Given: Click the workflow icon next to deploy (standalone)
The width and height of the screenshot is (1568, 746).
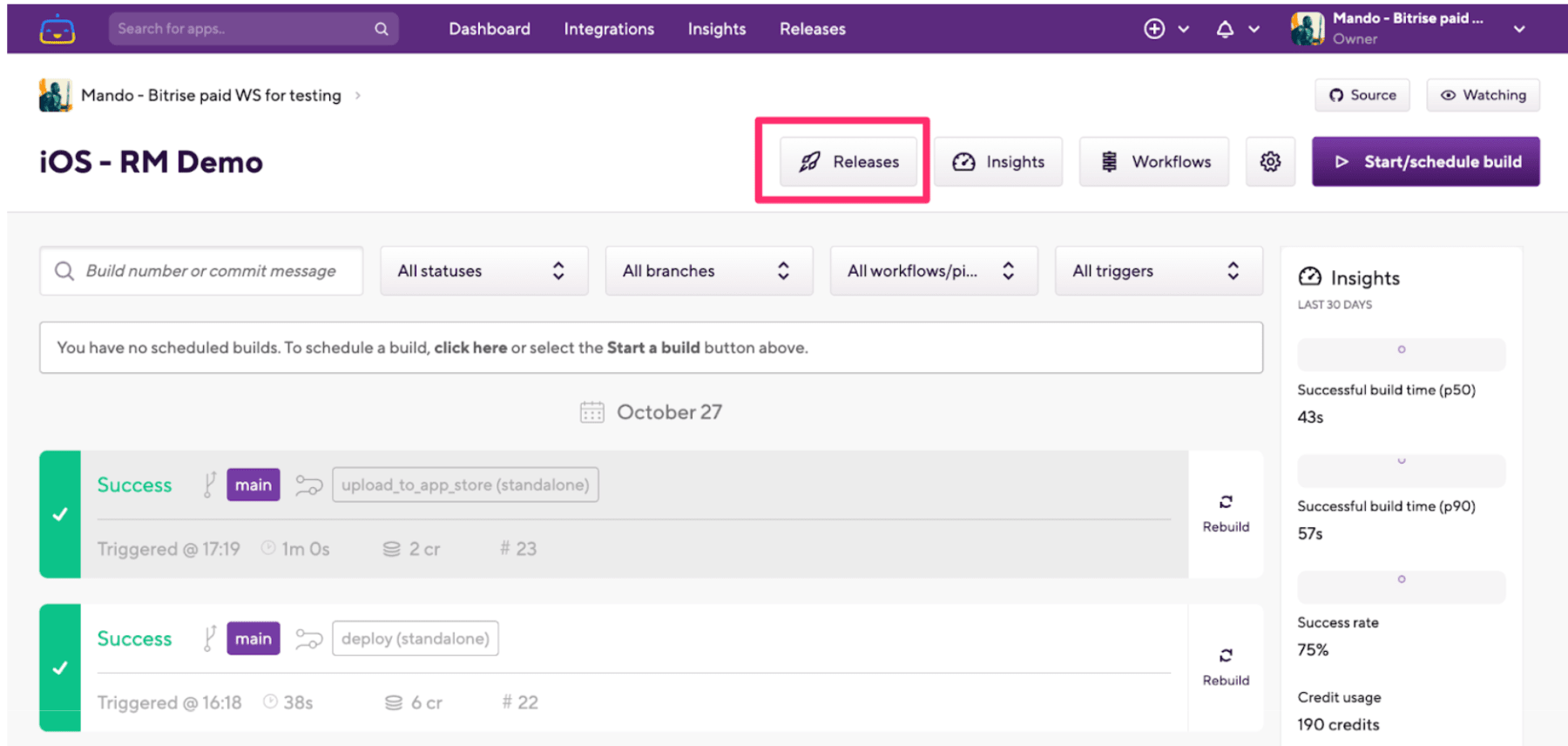Looking at the screenshot, I should pyautogui.click(x=308, y=639).
